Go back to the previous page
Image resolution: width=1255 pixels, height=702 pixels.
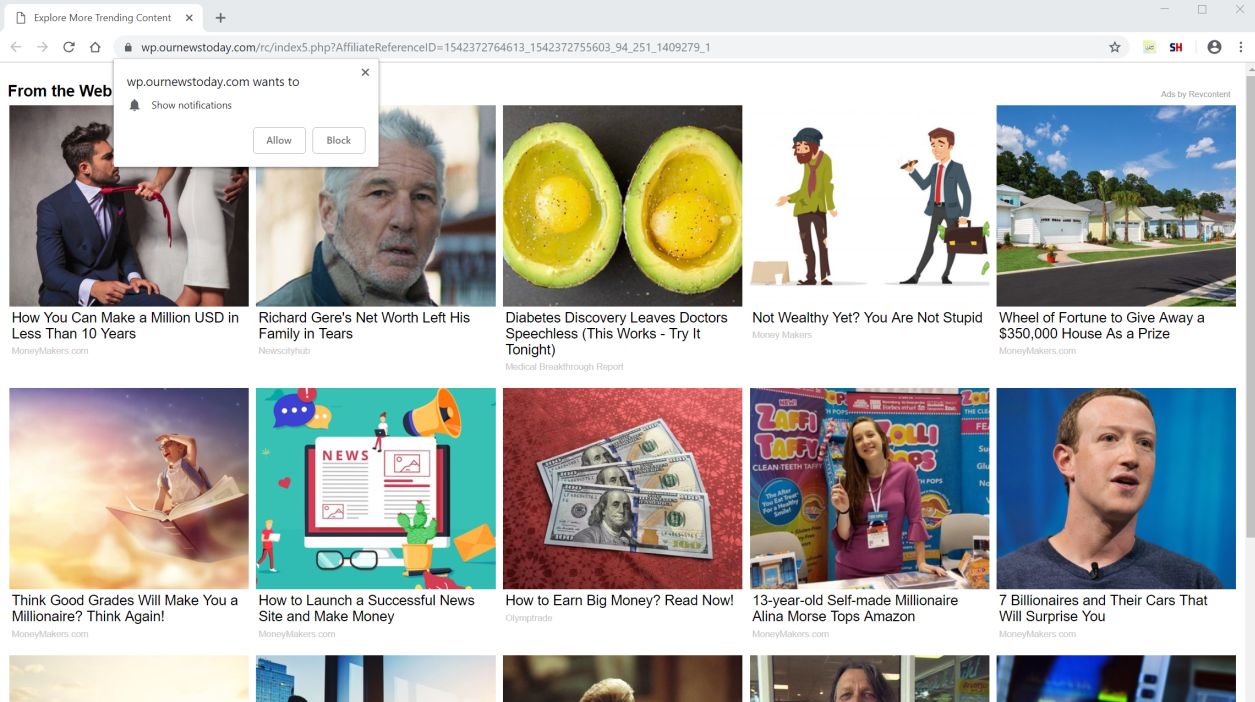click(x=16, y=47)
